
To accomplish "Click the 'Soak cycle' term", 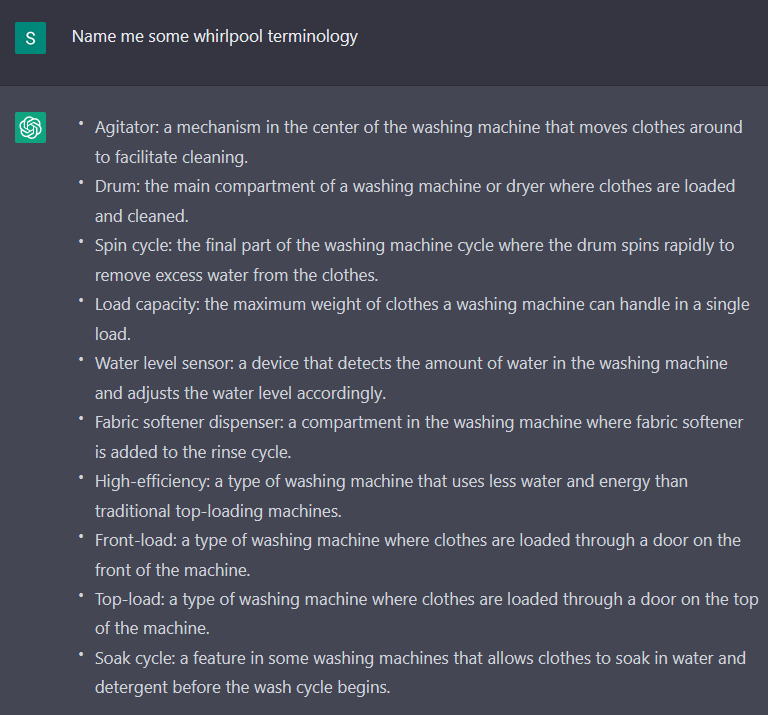I will (134, 658).
